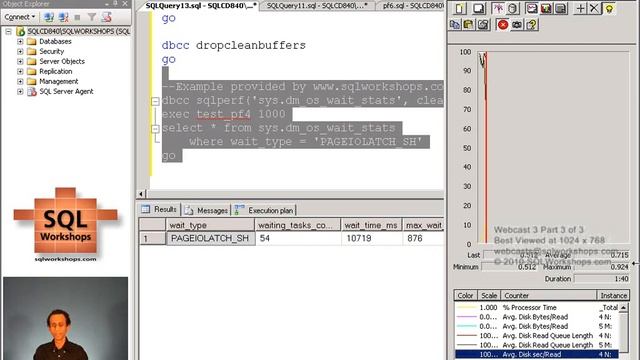
Task: Expand the SQL Server Agent node
Action: point(20,91)
